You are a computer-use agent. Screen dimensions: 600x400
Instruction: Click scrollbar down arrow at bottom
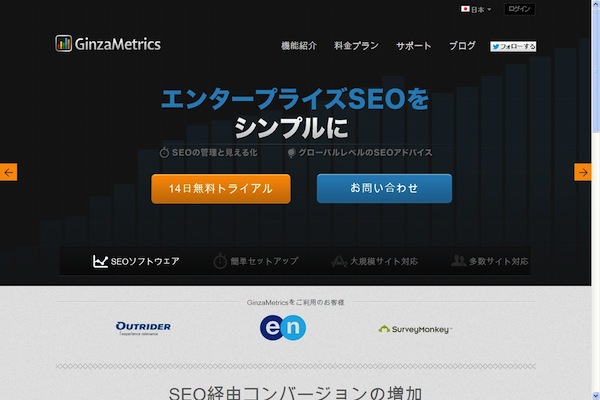(596, 395)
